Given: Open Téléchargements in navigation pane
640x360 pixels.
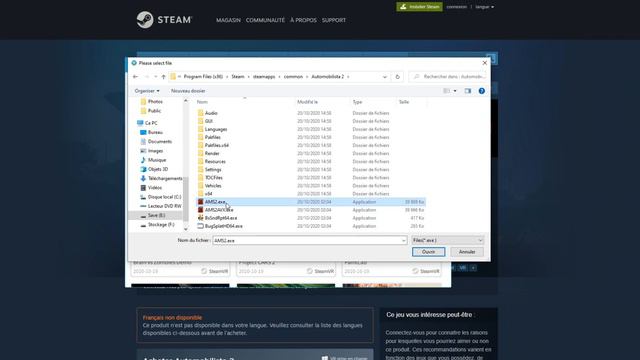Looking at the screenshot, I should pos(165,178).
